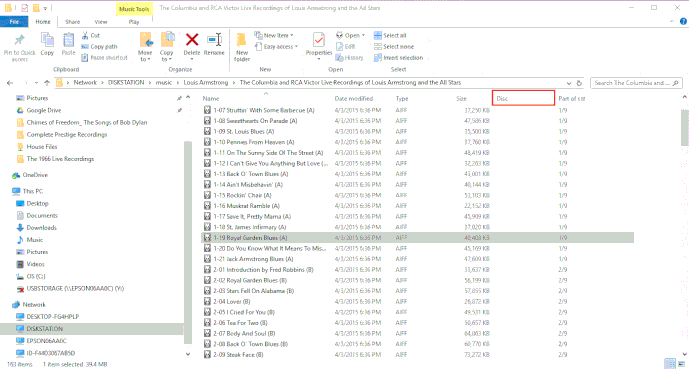
Task: Create a New folder from the ribbon
Action: coord(242,46)
